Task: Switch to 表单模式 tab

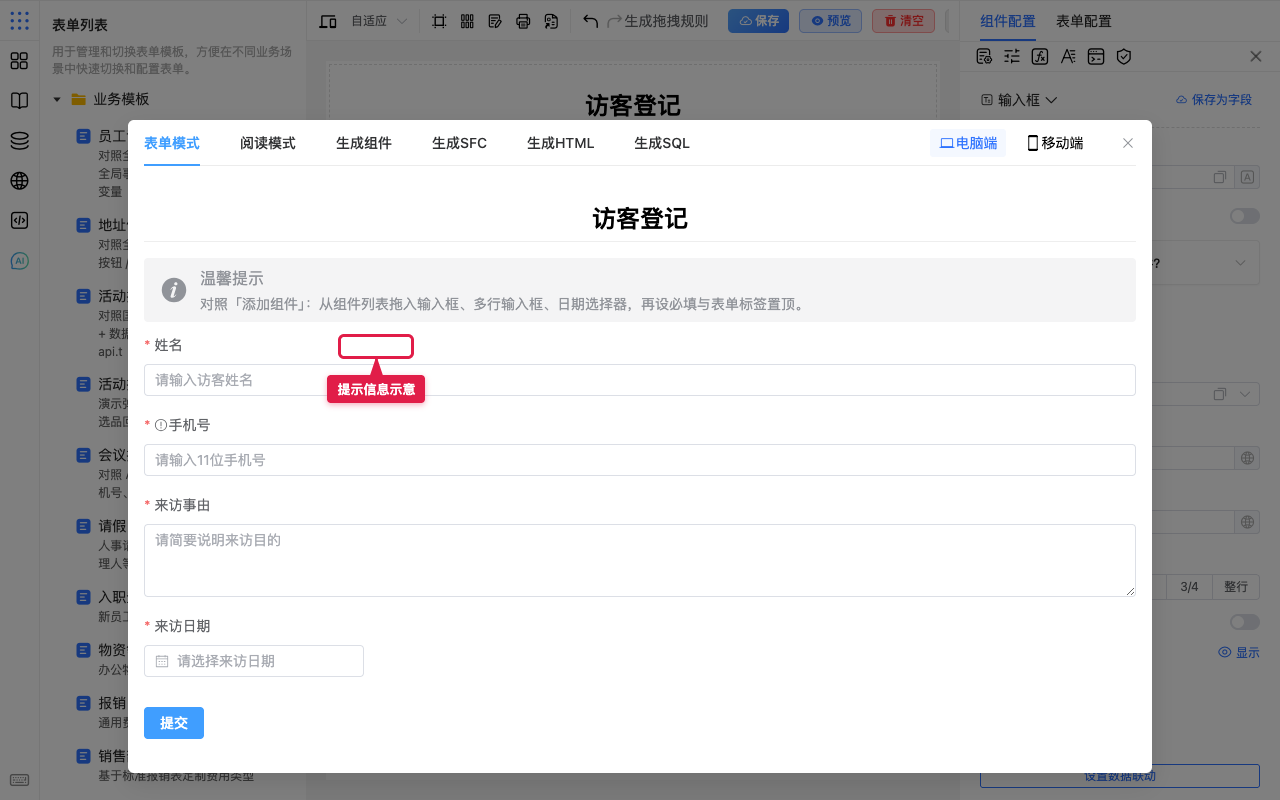Action: [x=172, y=143]
